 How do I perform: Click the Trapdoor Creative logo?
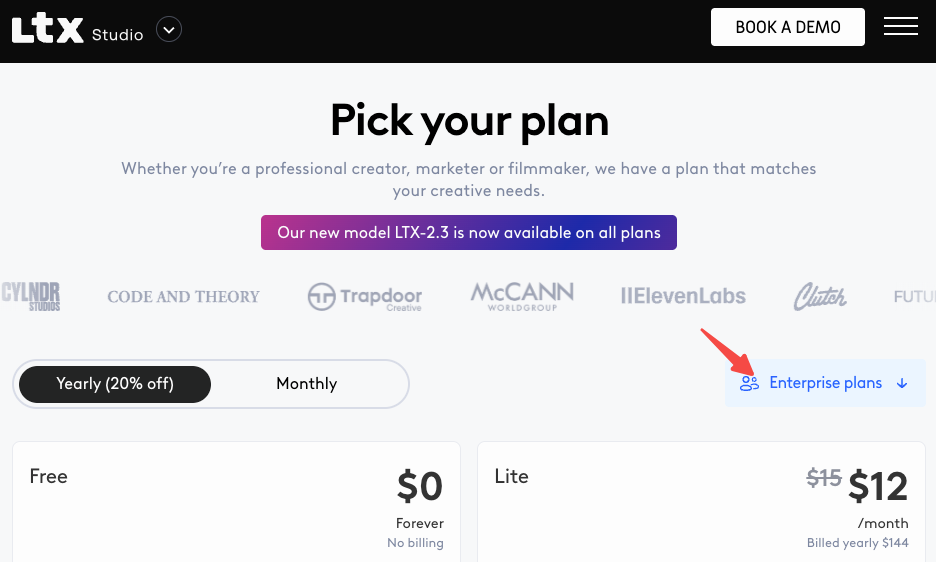coord(365,297)
